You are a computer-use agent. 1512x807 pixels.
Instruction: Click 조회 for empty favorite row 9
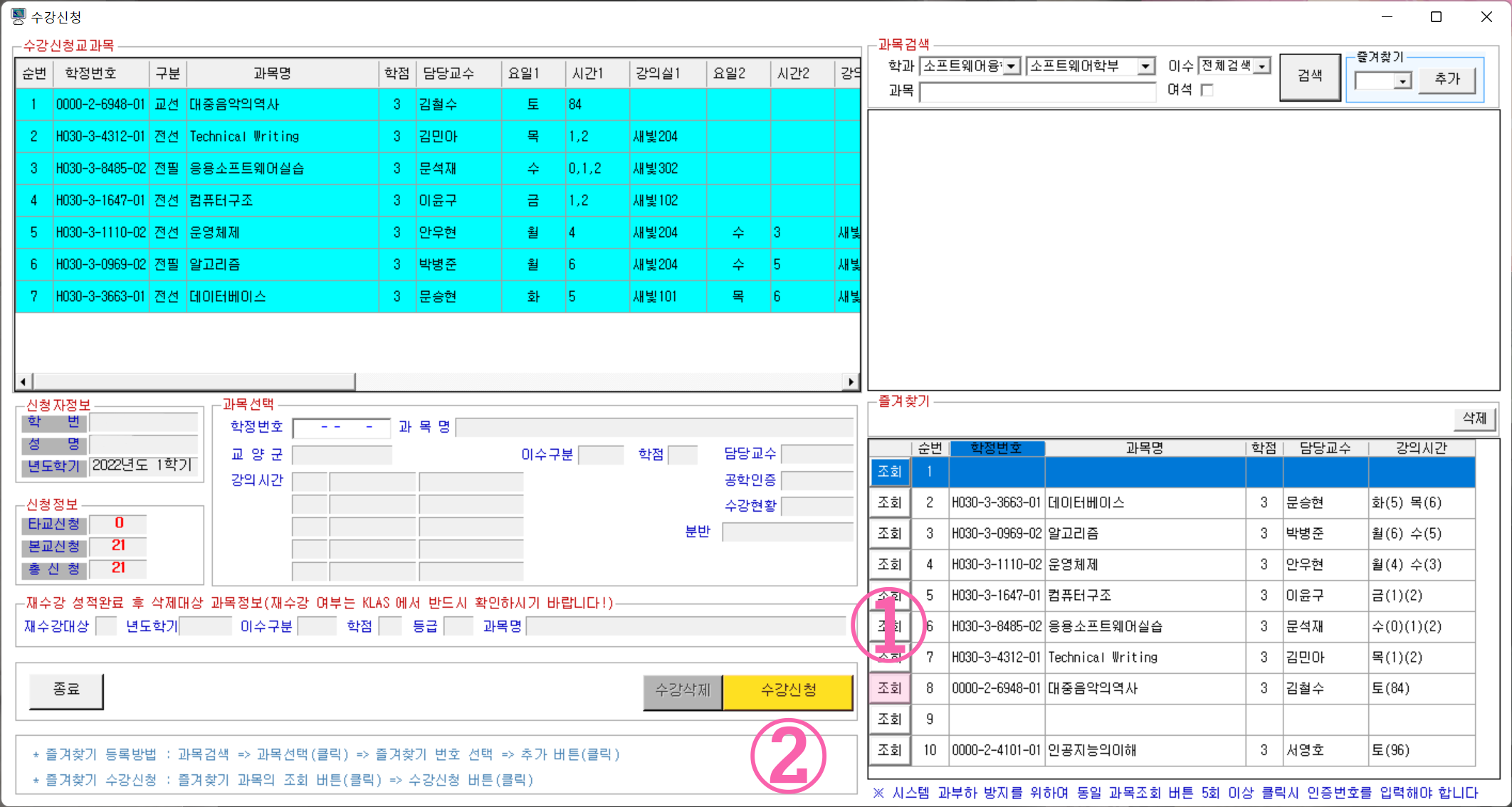point(890,719)
